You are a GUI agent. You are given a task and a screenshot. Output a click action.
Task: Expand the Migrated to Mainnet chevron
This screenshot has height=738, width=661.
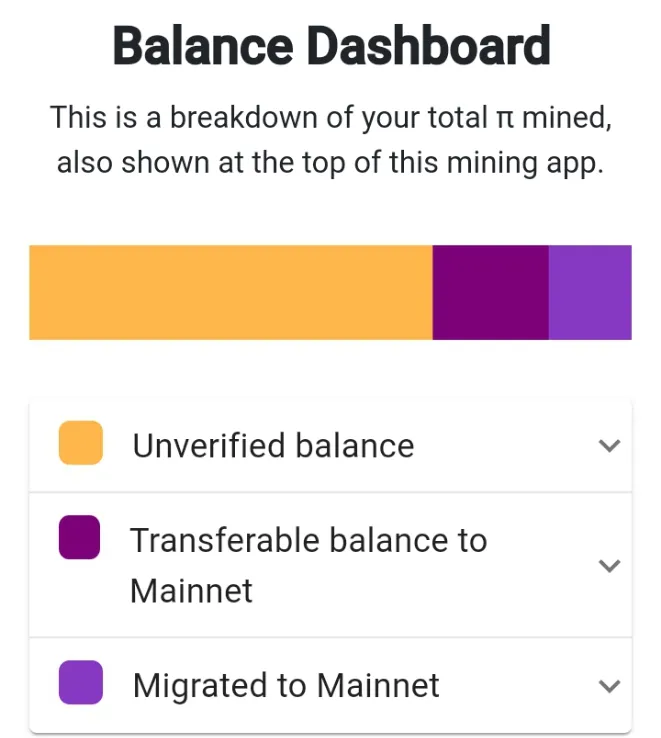[609, 686]
